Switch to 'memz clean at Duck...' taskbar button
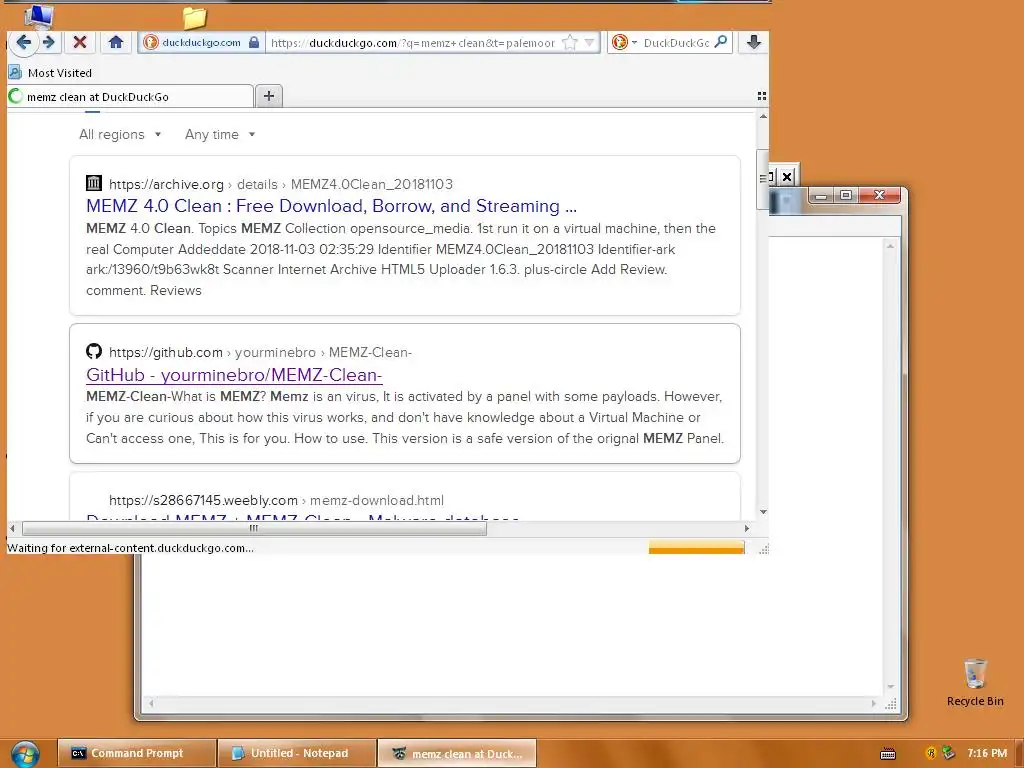The image size is (1024, 768). click(x=457, y=754)
